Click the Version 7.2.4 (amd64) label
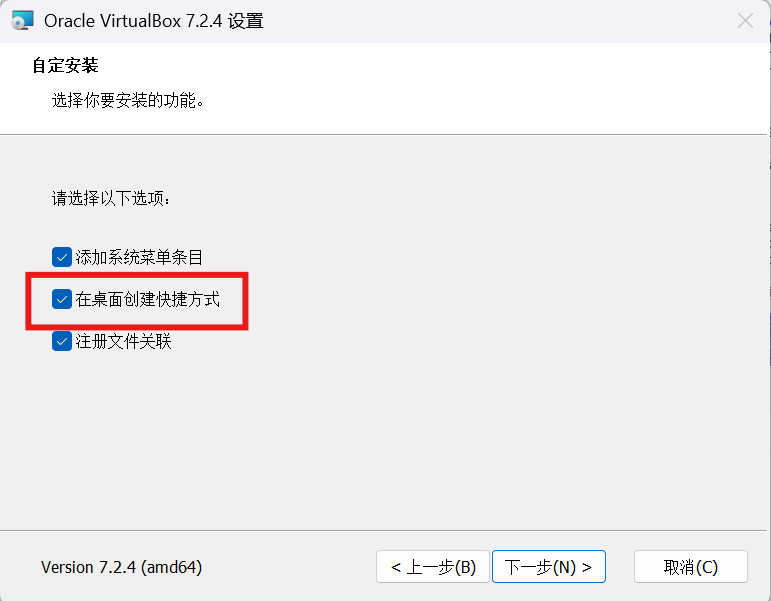771x601 pixels. click(x=121, y=567)
